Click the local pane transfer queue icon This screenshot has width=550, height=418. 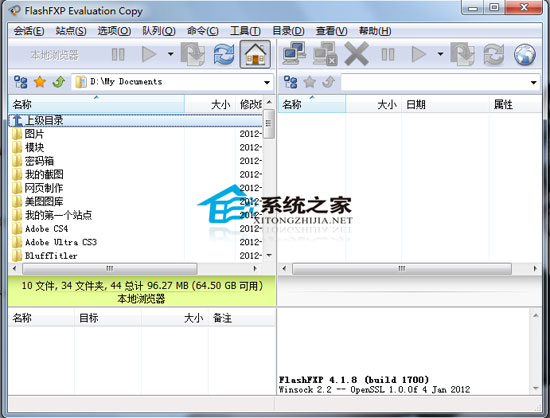point(193,54)
